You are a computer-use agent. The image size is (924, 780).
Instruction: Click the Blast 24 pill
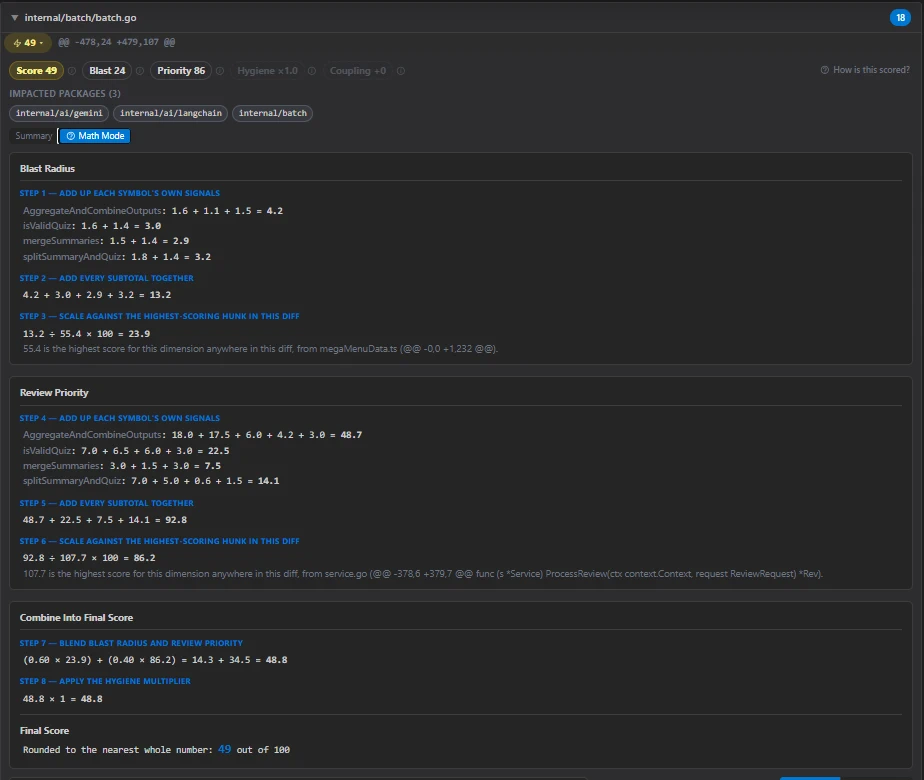point(107,71)
